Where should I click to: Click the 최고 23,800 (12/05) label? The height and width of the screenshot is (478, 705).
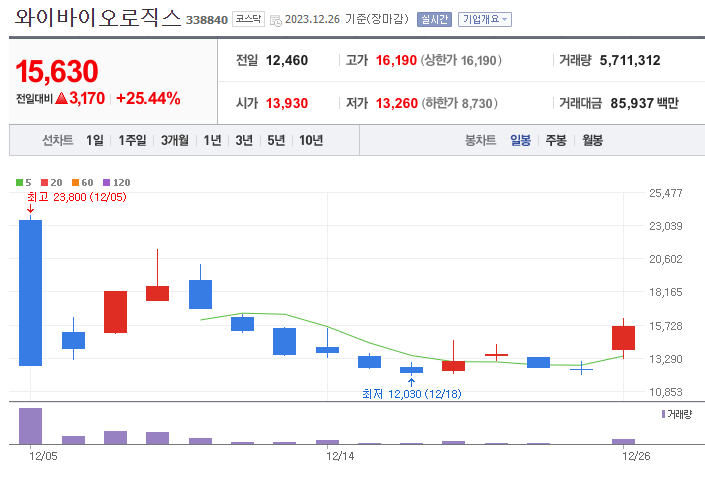(x=77, y=197)
